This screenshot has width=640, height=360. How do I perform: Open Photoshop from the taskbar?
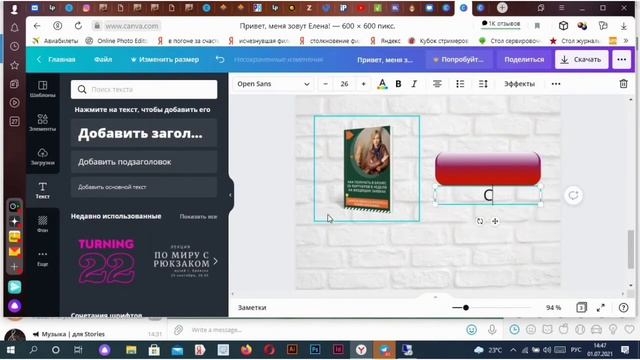(x=315, y=350)
